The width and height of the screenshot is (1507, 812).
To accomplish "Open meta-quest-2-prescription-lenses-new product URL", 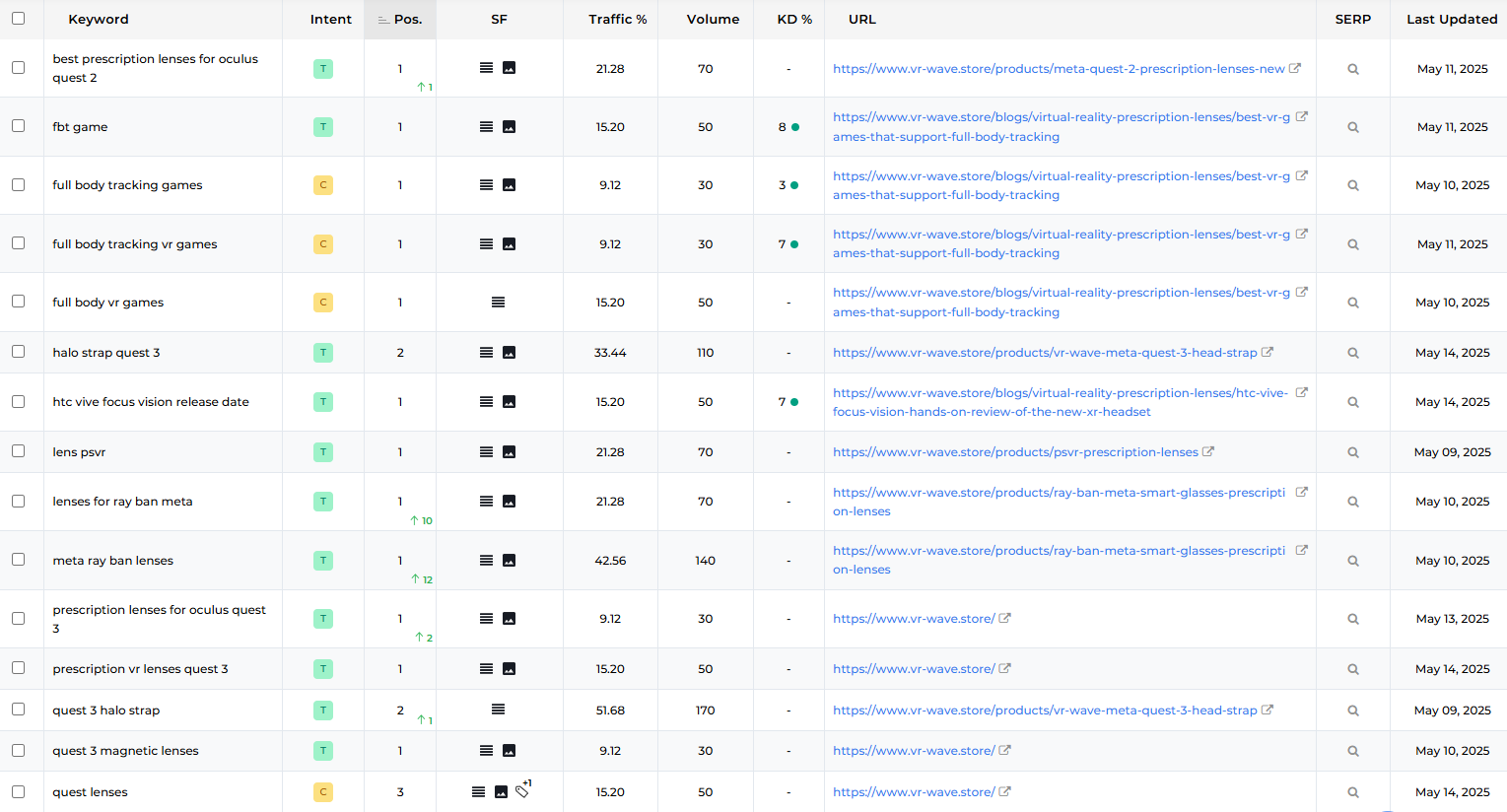I will coord(1059,69).
